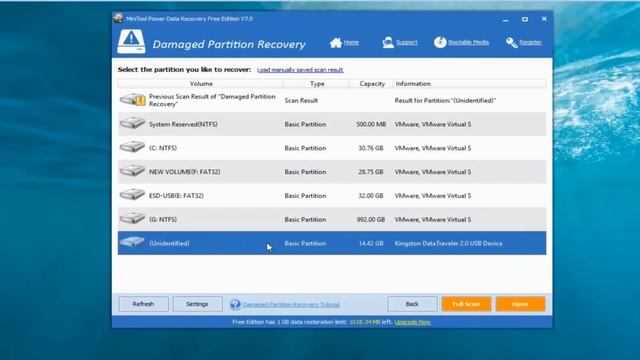
Task: Click the 32.00 GB capacity cell
Action: coord(371,196)
